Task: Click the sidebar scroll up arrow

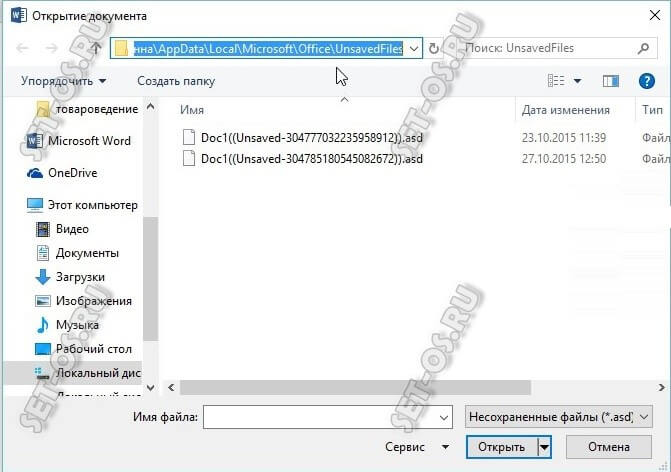Action: (151, 106)
